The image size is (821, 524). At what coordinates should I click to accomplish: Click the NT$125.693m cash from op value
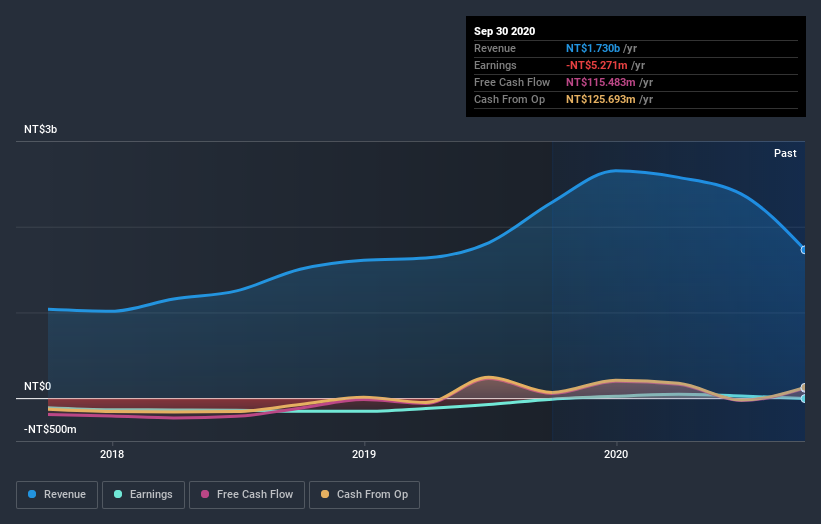click(601, 99)
